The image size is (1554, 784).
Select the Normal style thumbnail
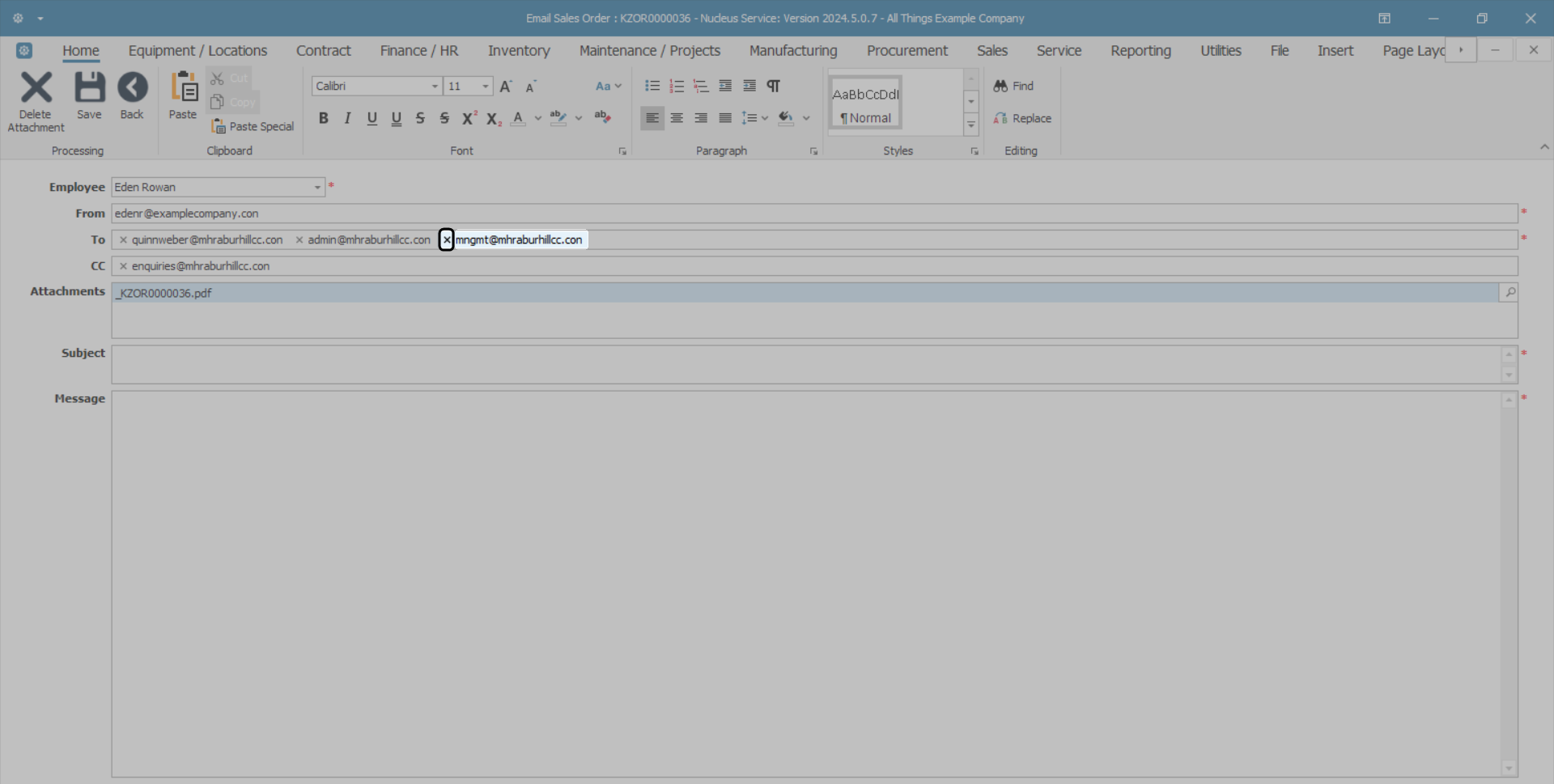[x=865, y=103]
